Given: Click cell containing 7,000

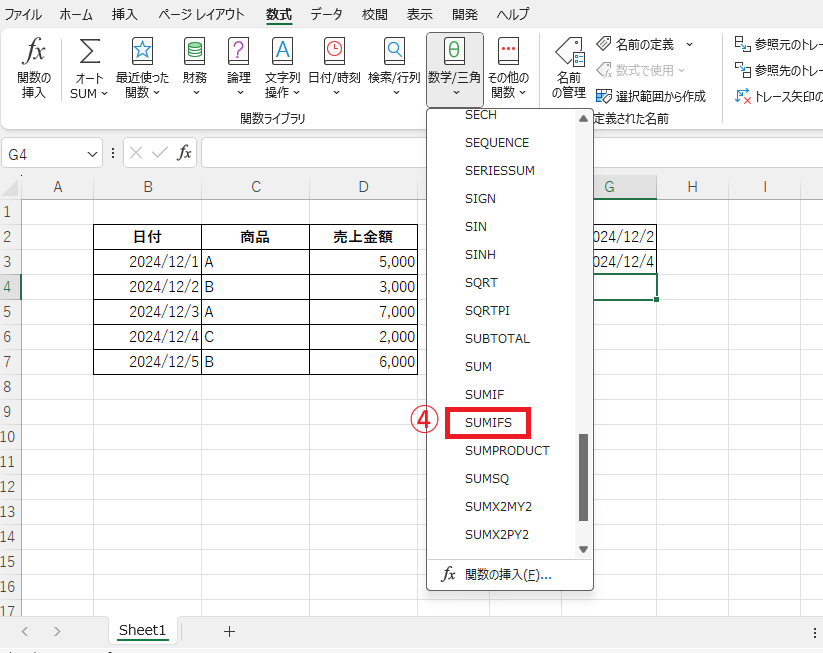Looking at the screenshot, I should click(x=363, y=312).
